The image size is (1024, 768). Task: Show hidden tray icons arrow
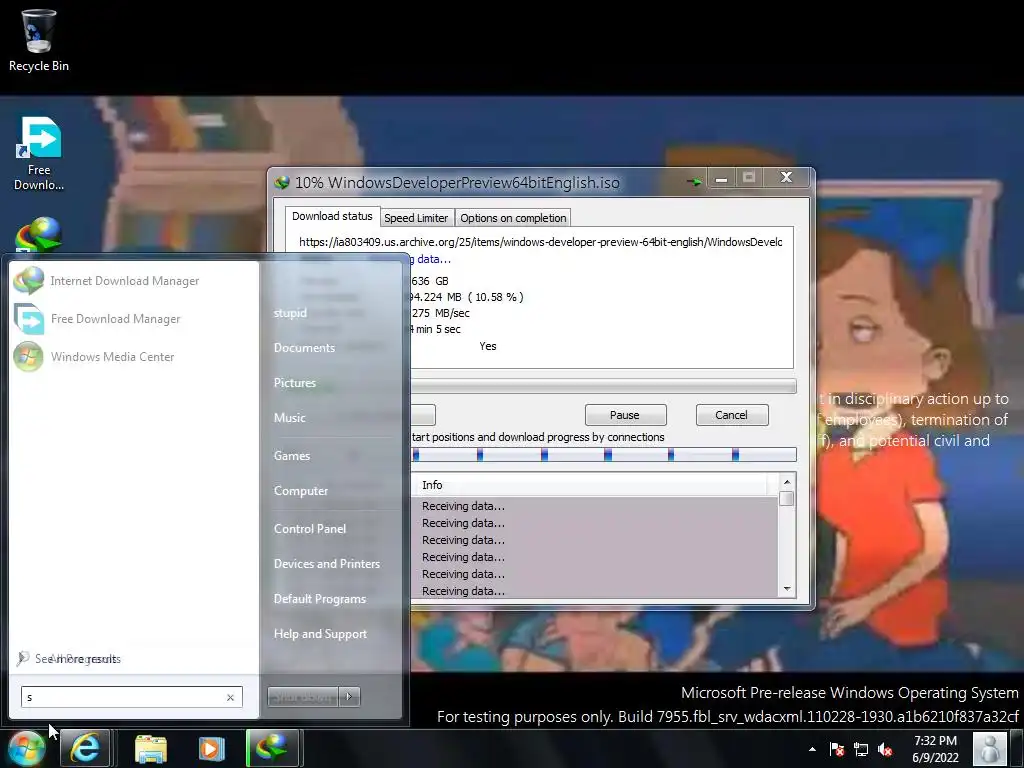click(x=812, y=749)
